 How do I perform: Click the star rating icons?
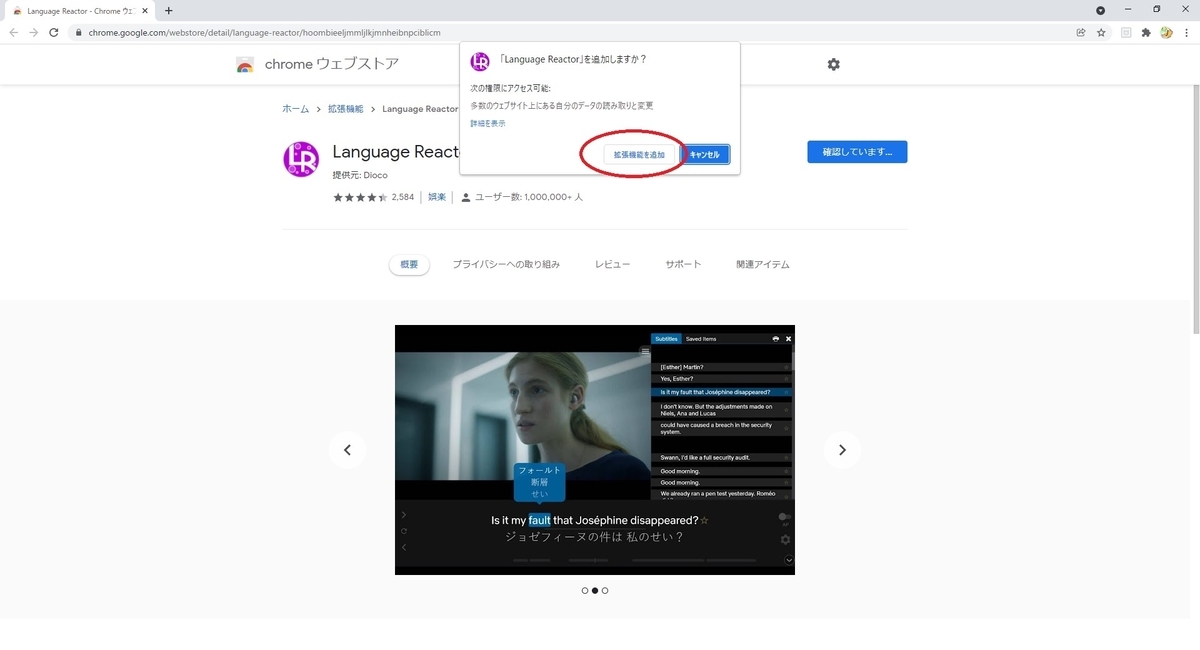360,197
